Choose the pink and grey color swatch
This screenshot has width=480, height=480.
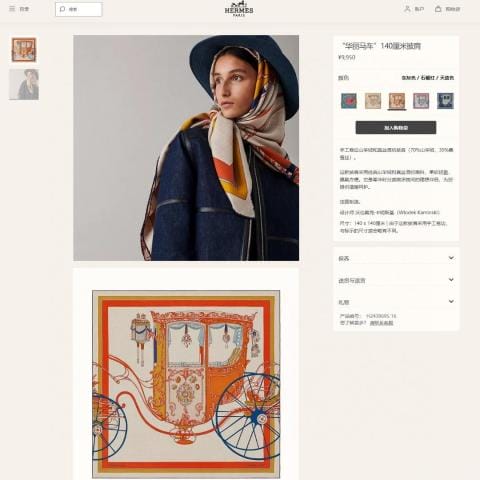421,101
